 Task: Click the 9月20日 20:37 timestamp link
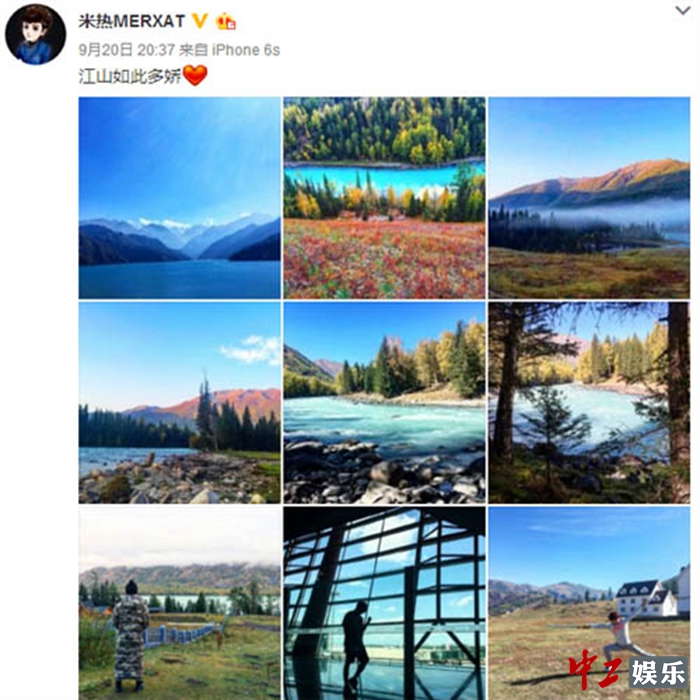127,50
